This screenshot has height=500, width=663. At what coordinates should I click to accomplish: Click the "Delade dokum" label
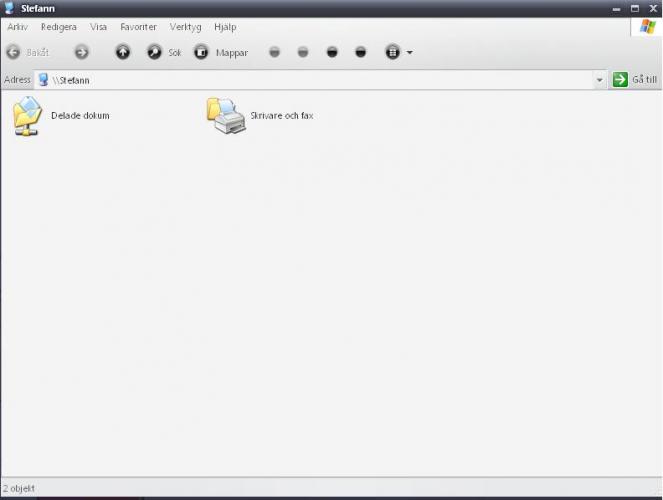pos(80,115)
